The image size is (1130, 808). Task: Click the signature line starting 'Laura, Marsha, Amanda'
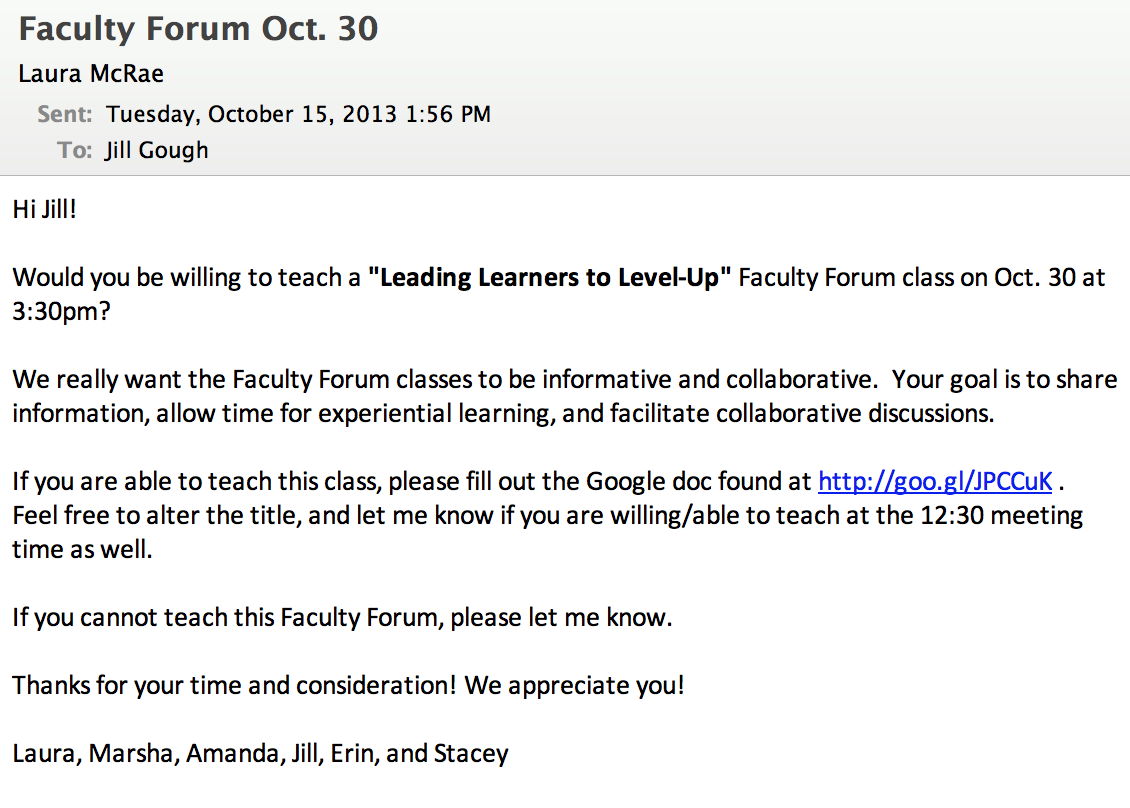(x=260, y=753)
